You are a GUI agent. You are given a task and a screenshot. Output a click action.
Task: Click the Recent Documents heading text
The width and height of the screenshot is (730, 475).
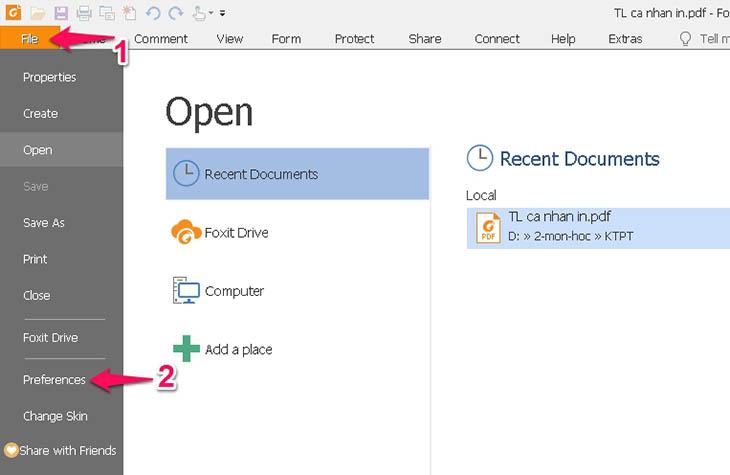pyautogui.click(x=579, y=159)
